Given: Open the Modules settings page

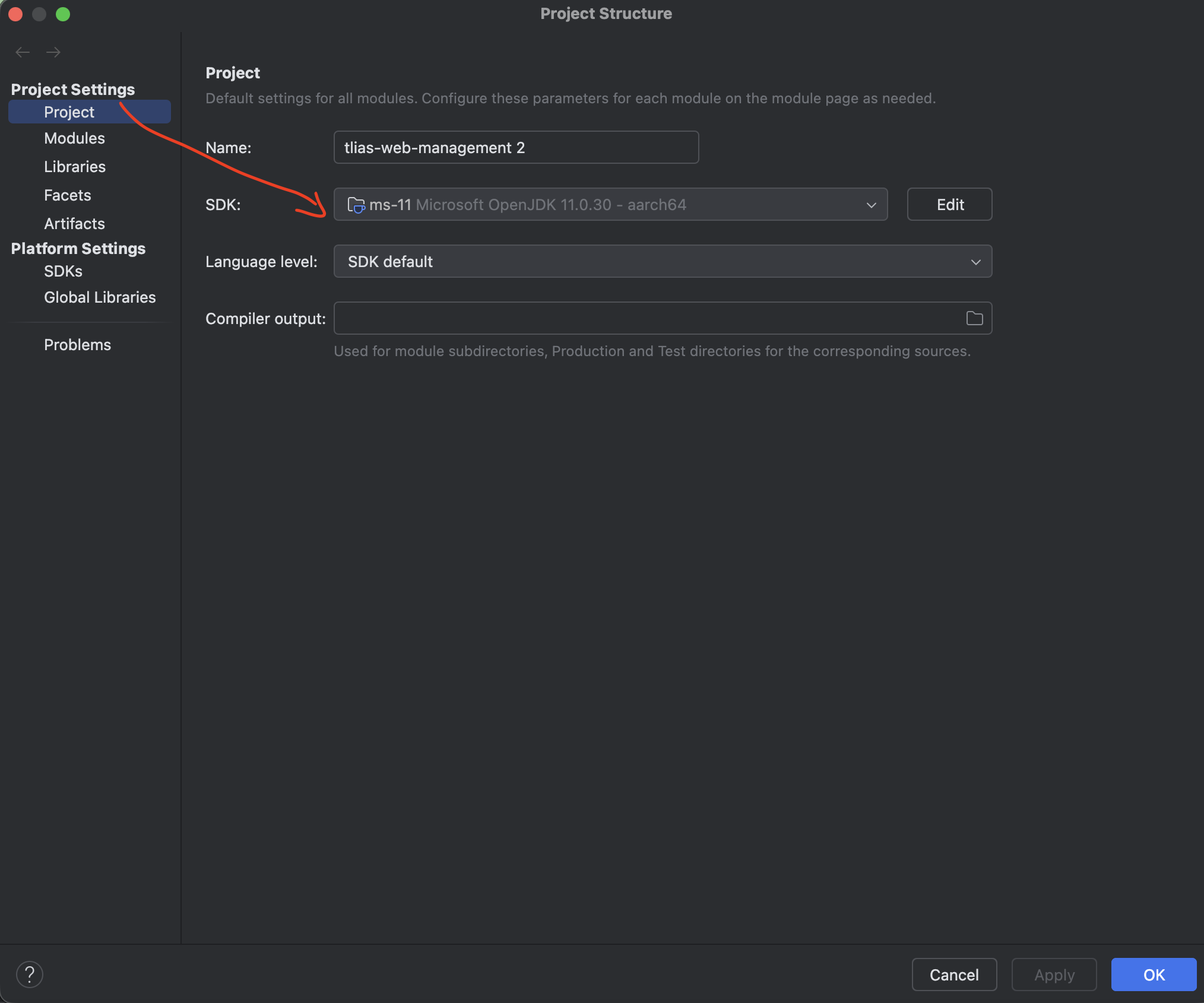Looking at the screenshot, I should click(x=74, y=138).
